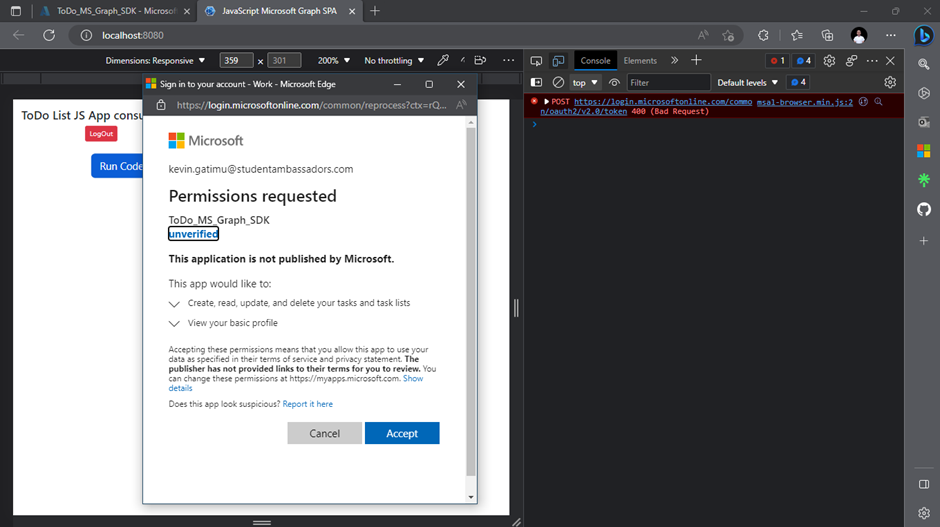Image resolution: width=940 pixels, height=527 pixels.
Task: Switch to the JavaScript Microsoft Graph SPA tab
Action: pyautogui.click(x=279, y=11)
